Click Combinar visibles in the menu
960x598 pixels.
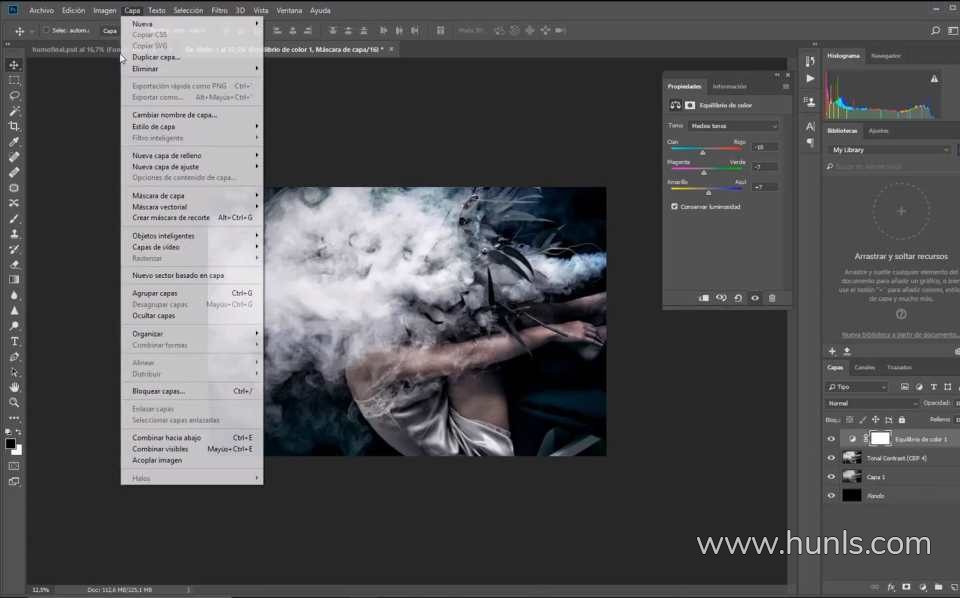pos(160,449)
